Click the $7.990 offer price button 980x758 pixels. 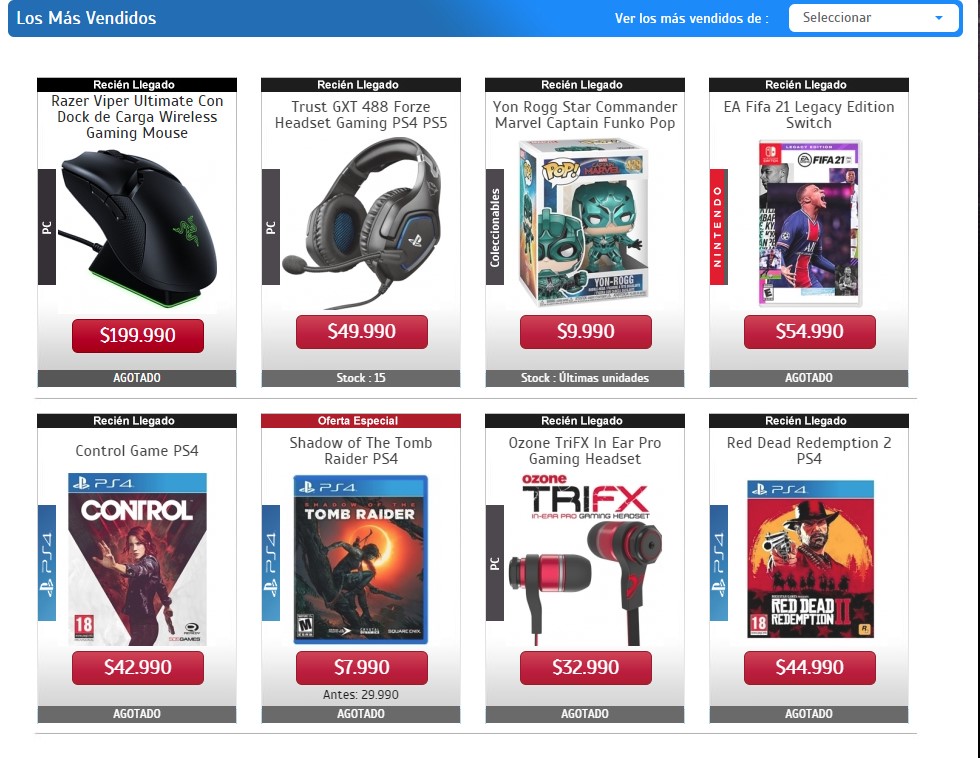[x=361, y=668]
